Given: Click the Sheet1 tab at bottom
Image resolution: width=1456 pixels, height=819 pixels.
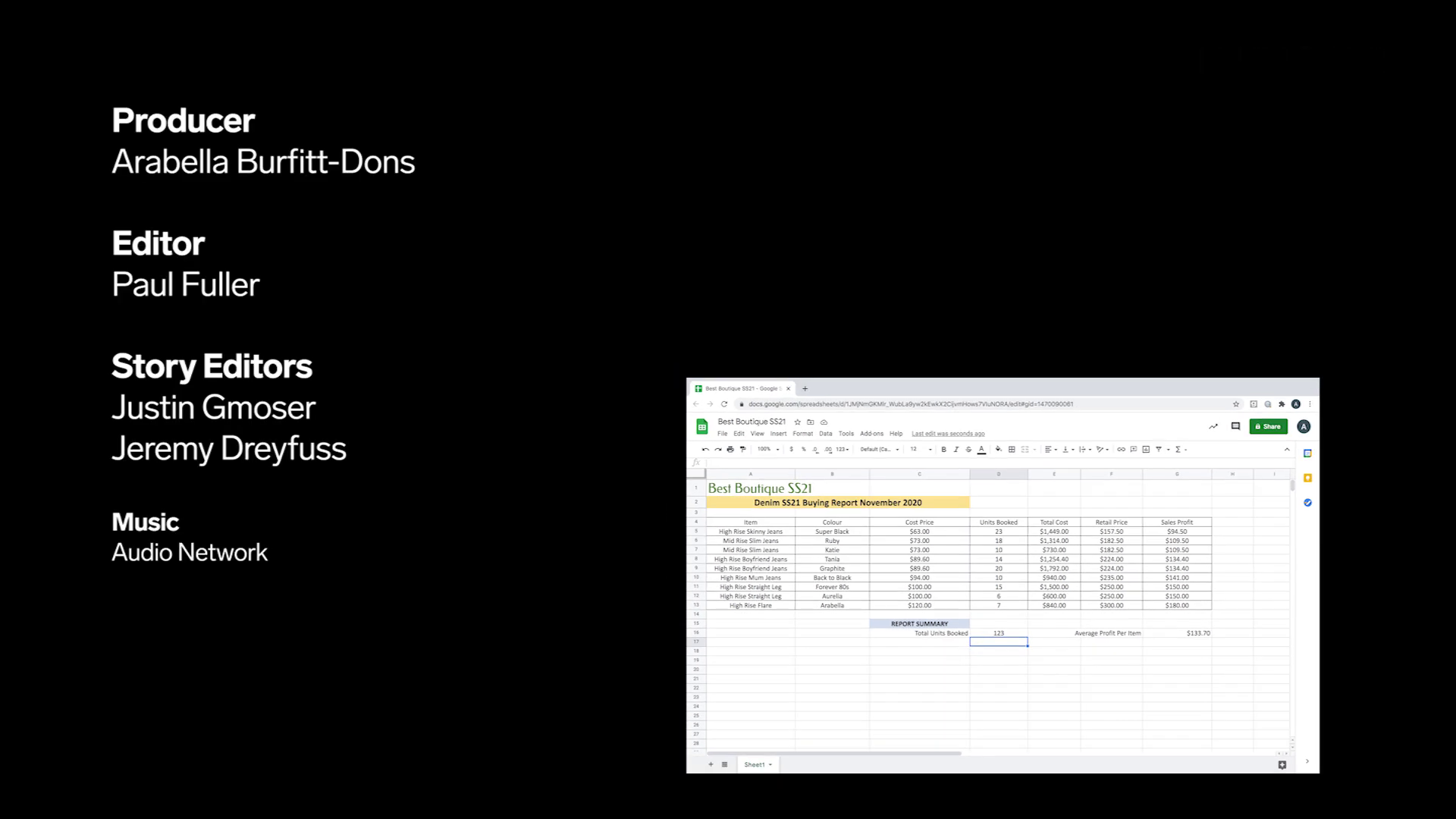Looking at the screenshot, I should click(755, 764).
